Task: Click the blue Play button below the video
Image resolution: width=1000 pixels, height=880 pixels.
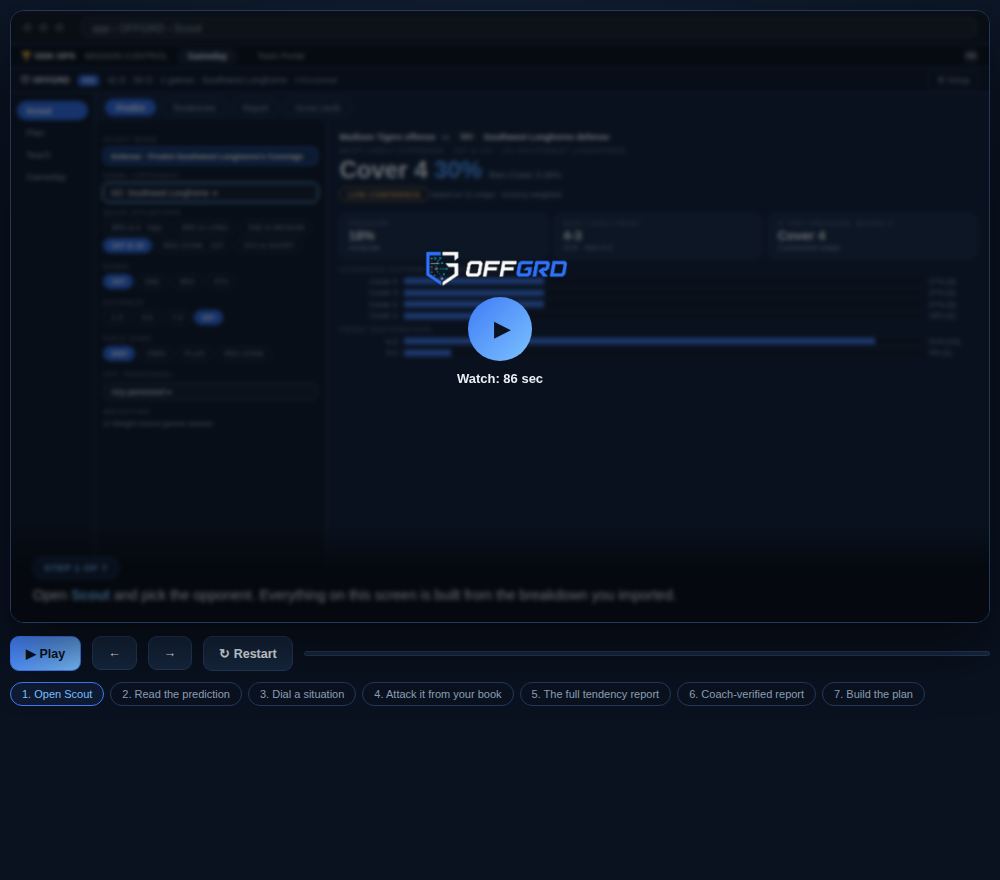Action: [45, 654]
